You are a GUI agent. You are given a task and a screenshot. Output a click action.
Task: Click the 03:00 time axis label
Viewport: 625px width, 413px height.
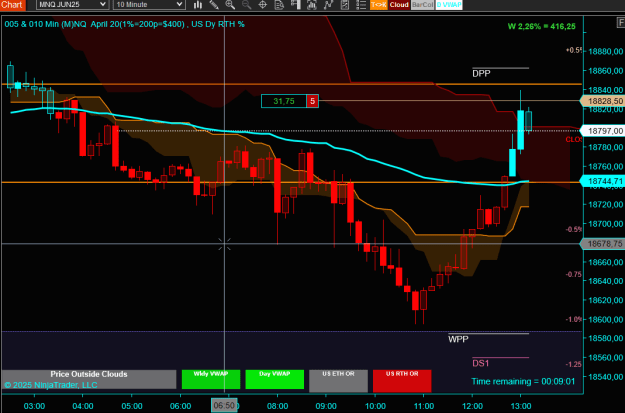34,406
